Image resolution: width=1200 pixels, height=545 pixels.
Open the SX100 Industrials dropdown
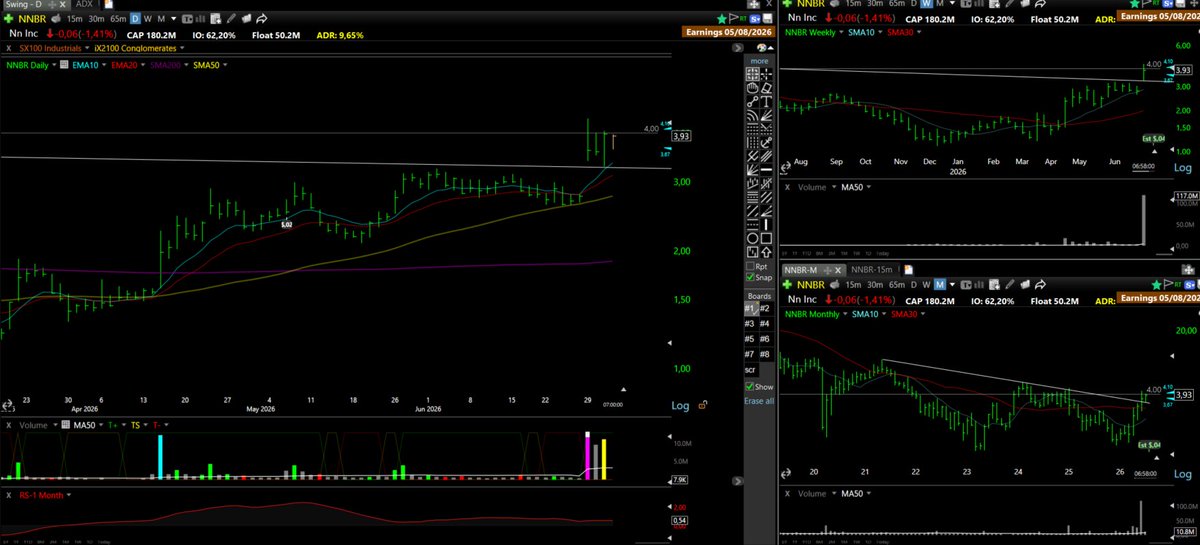click(x=87, y=48)
